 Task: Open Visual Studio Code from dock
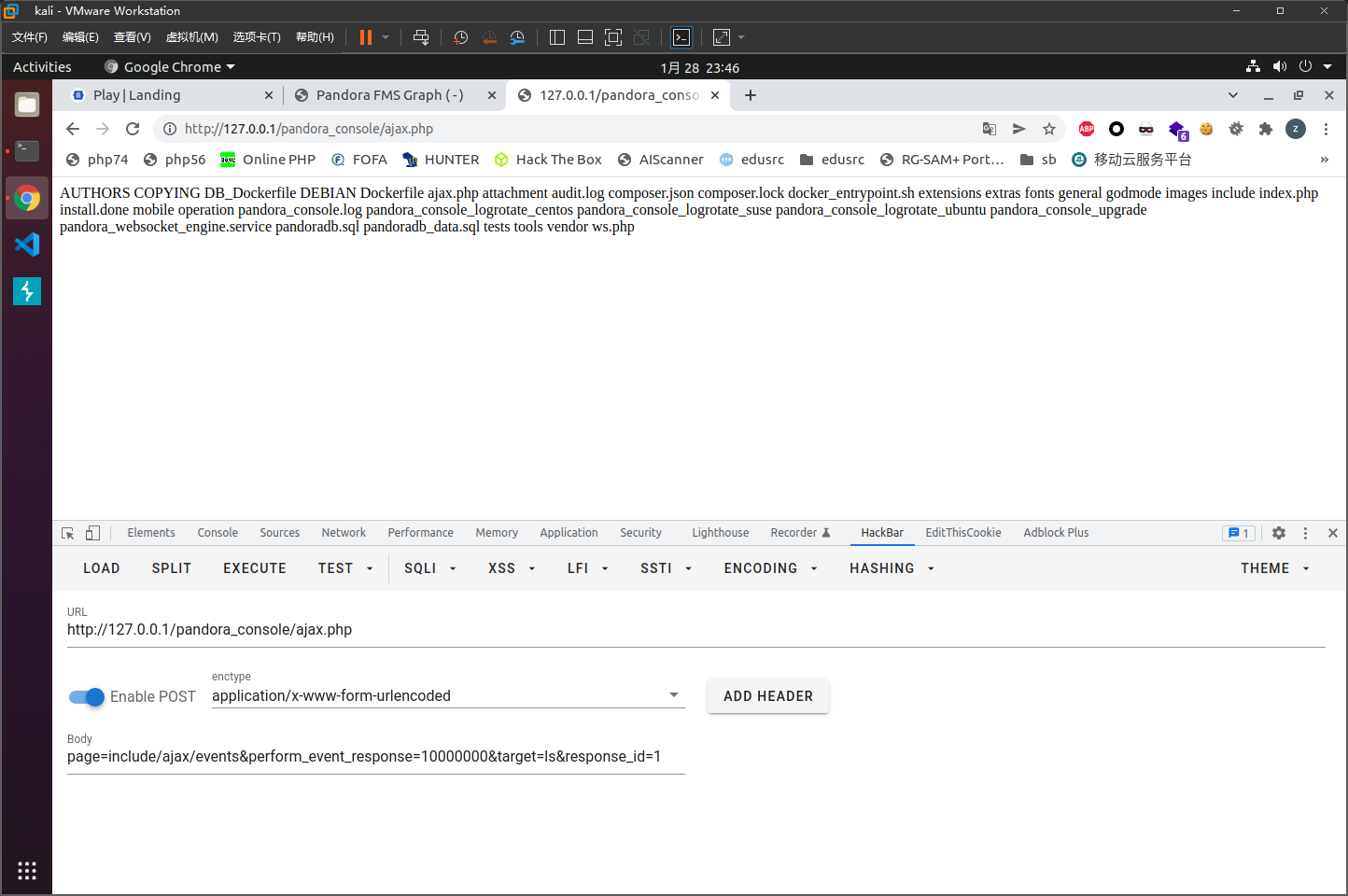tap(27, 245)
